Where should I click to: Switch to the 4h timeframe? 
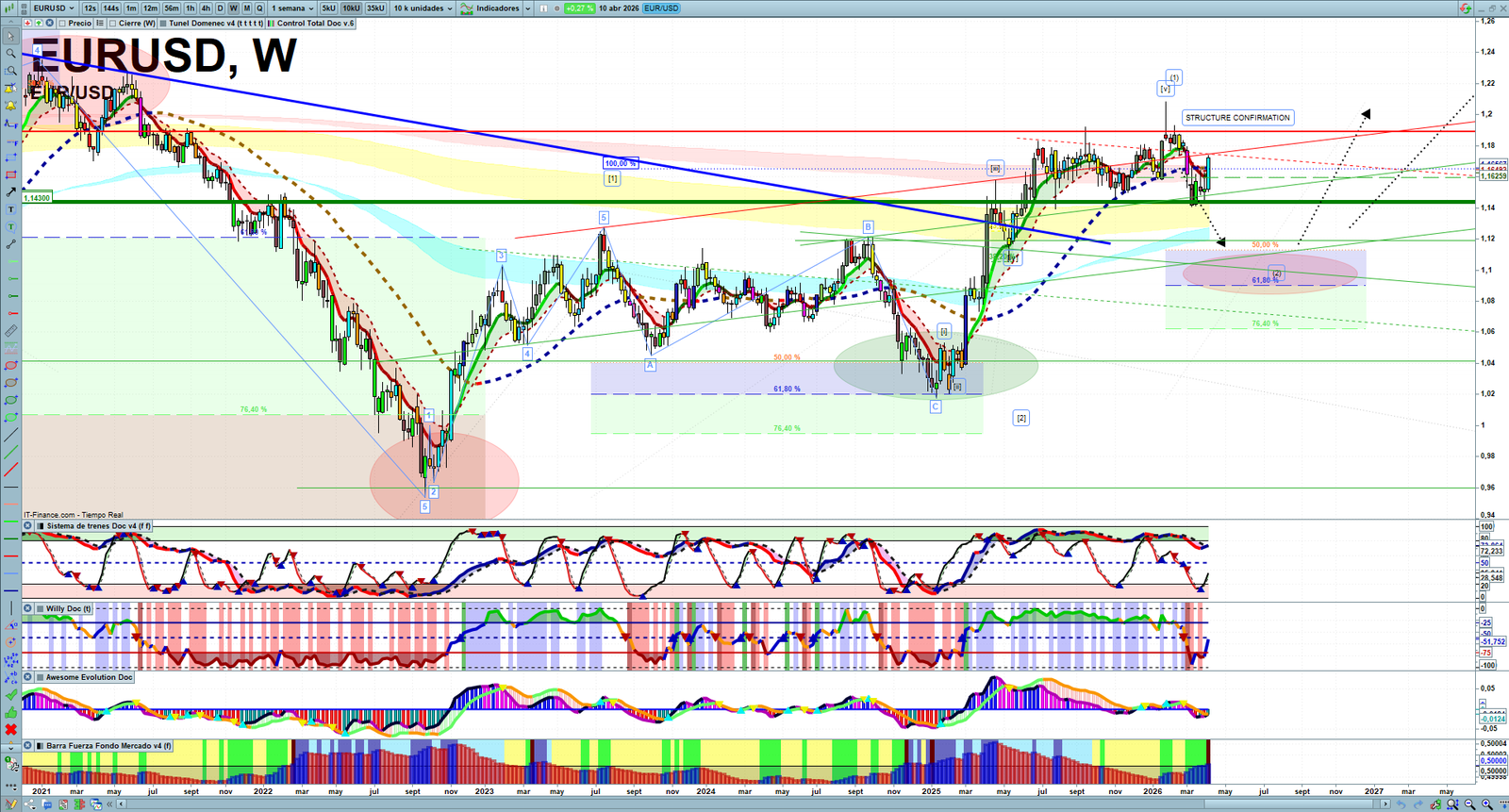coord(206,8)
